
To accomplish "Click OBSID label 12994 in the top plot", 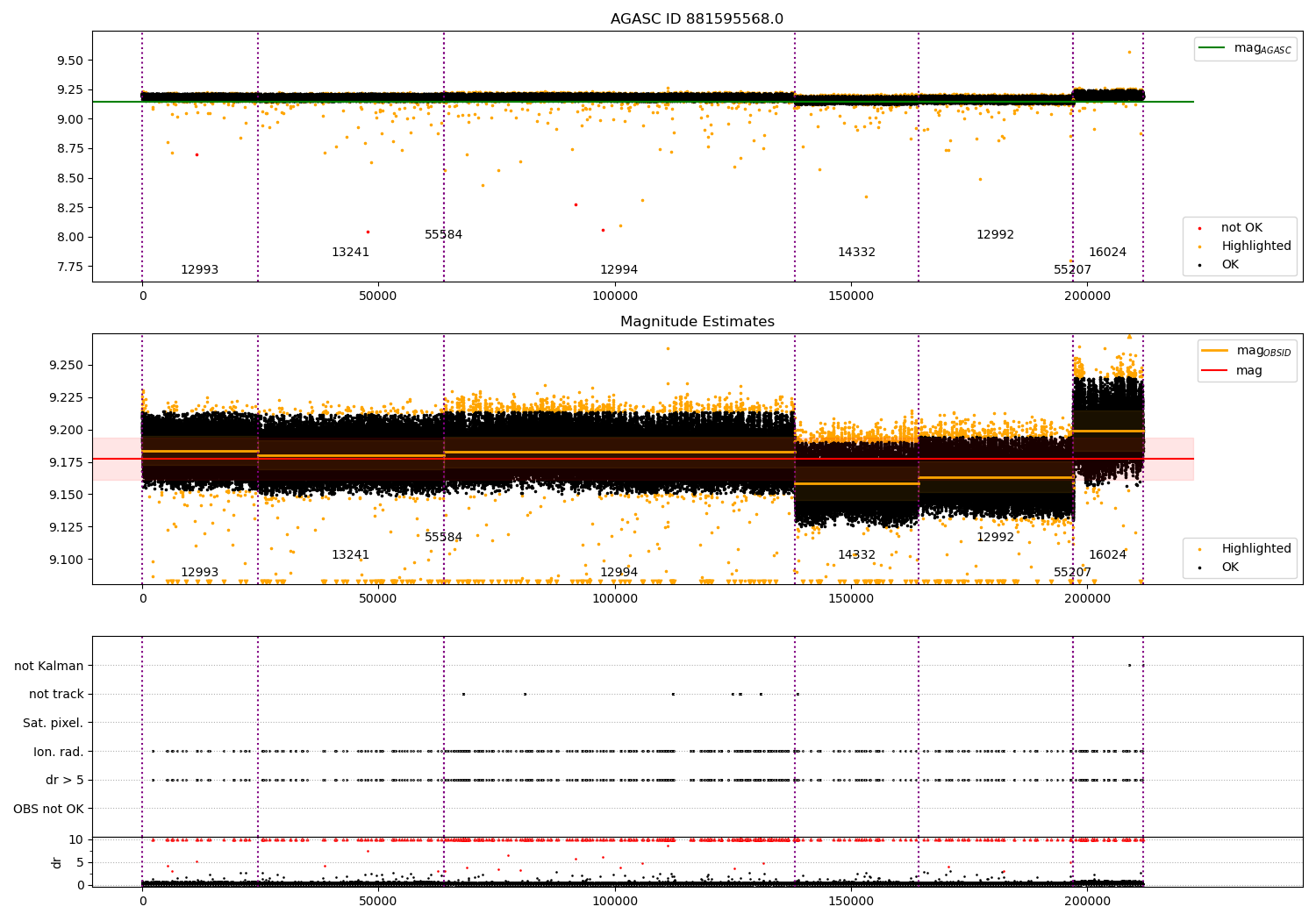I will click(619, 270).
